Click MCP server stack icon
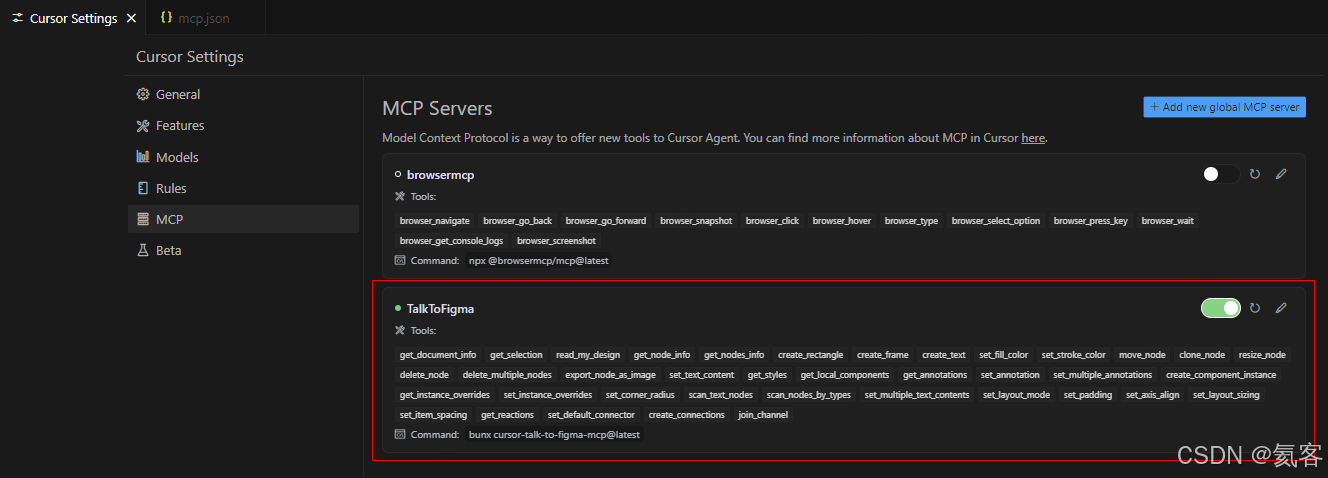Image resolution: width=1328 pixels, height=478 pixels. pyautogui.click(x=143, y=219)
